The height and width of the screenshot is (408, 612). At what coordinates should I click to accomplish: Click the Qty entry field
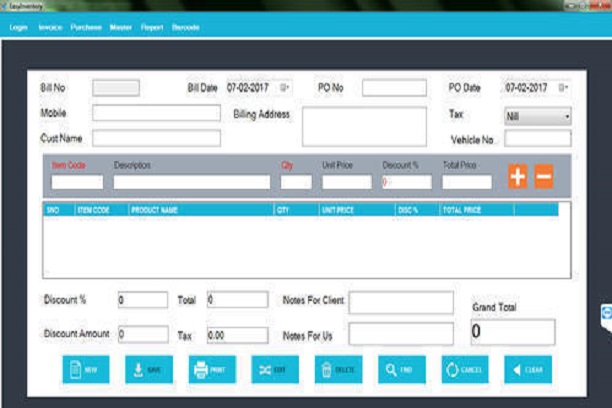296,182
